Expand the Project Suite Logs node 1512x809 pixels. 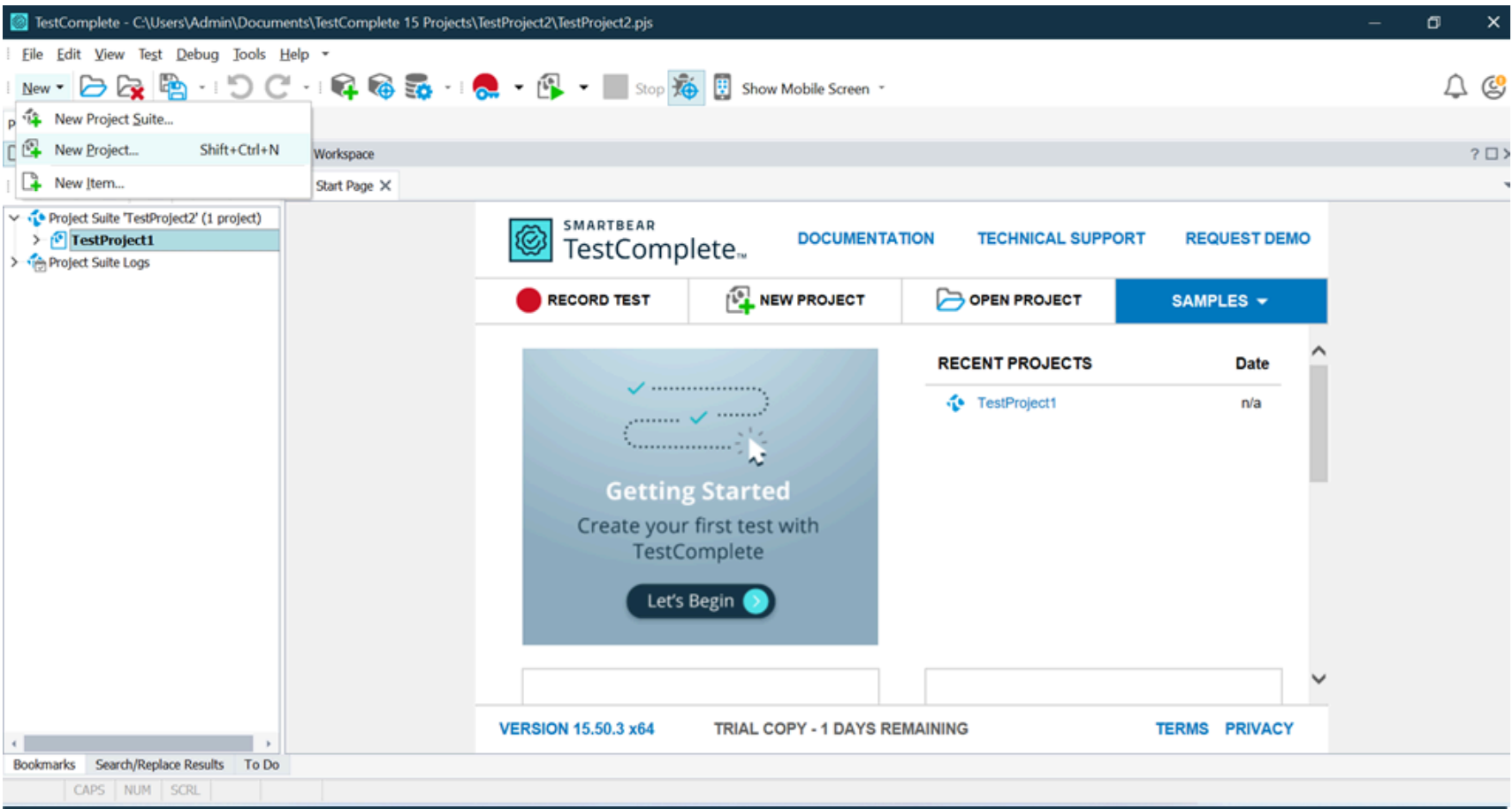(14, 262)
